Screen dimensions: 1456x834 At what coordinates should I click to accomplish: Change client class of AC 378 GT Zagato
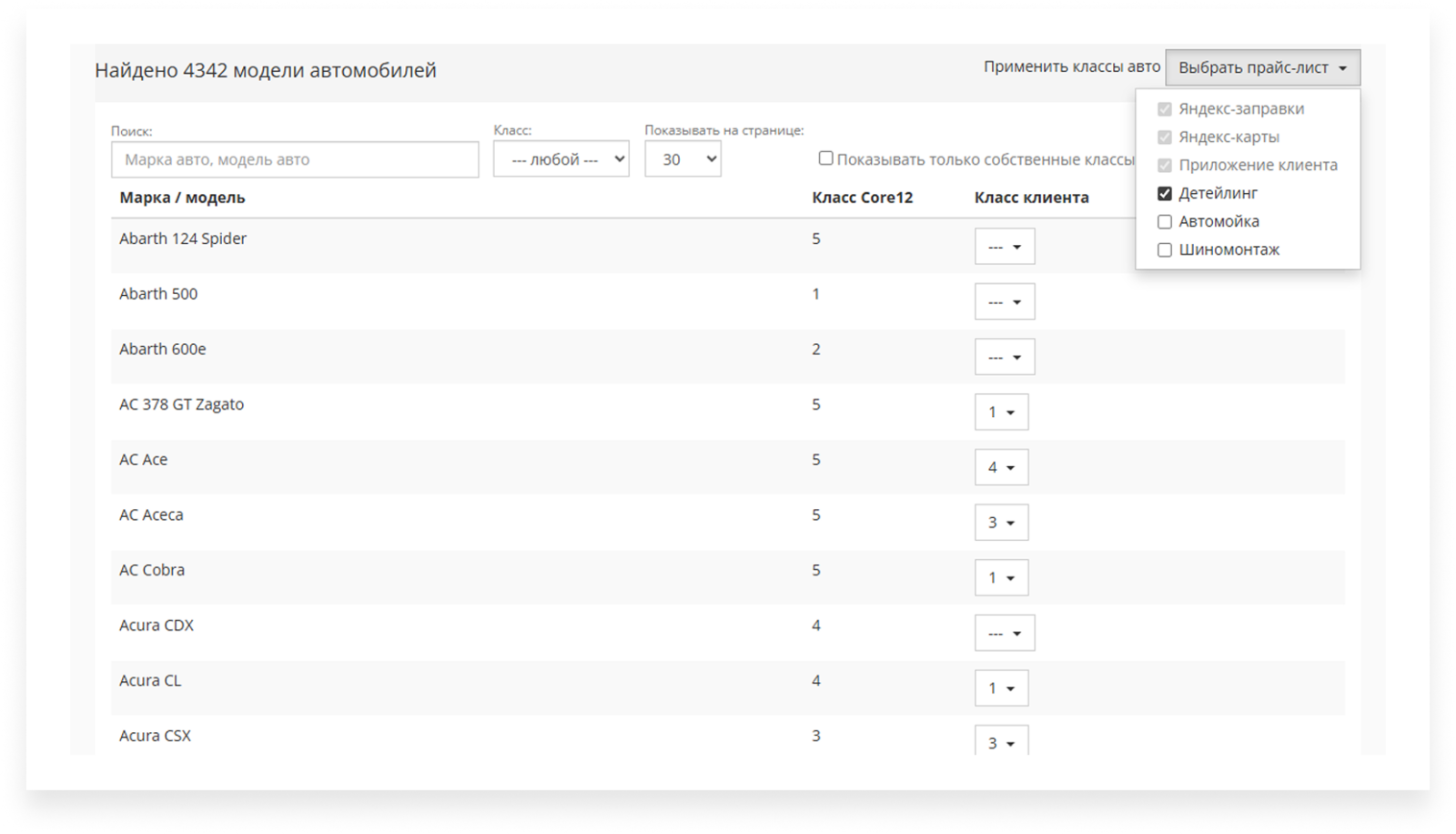tap(1001, 412)
